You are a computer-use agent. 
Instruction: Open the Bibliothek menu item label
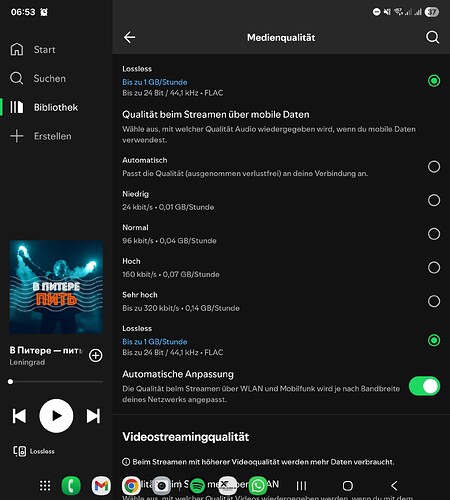point(56,107)
